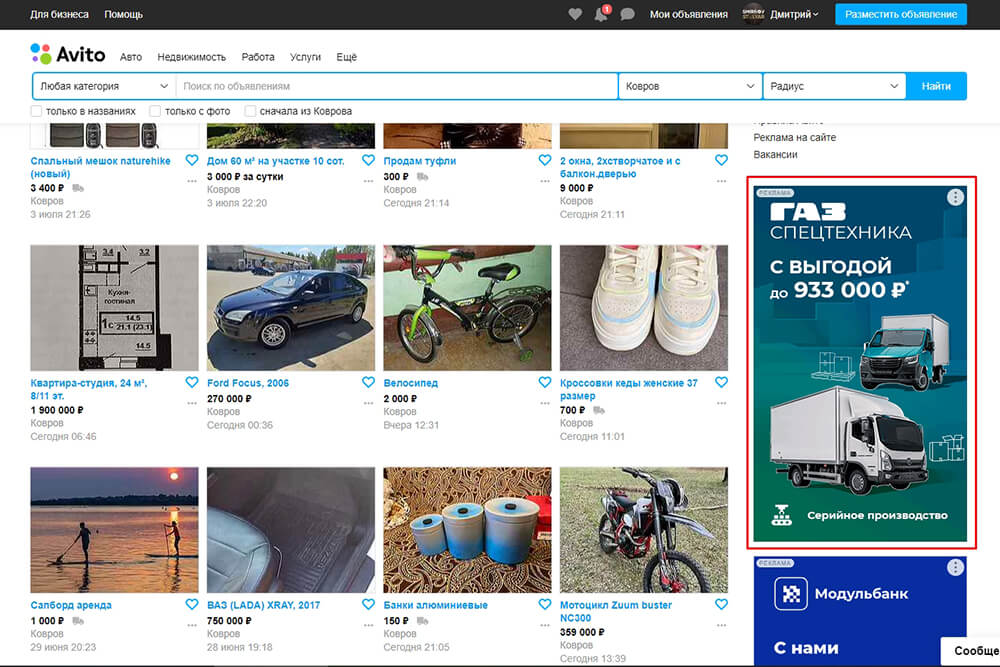Image resolution: width=1000 pixels, height=667 pixels.
Task: Open more options for Банки алюминиевые listing
Action: 545,625
